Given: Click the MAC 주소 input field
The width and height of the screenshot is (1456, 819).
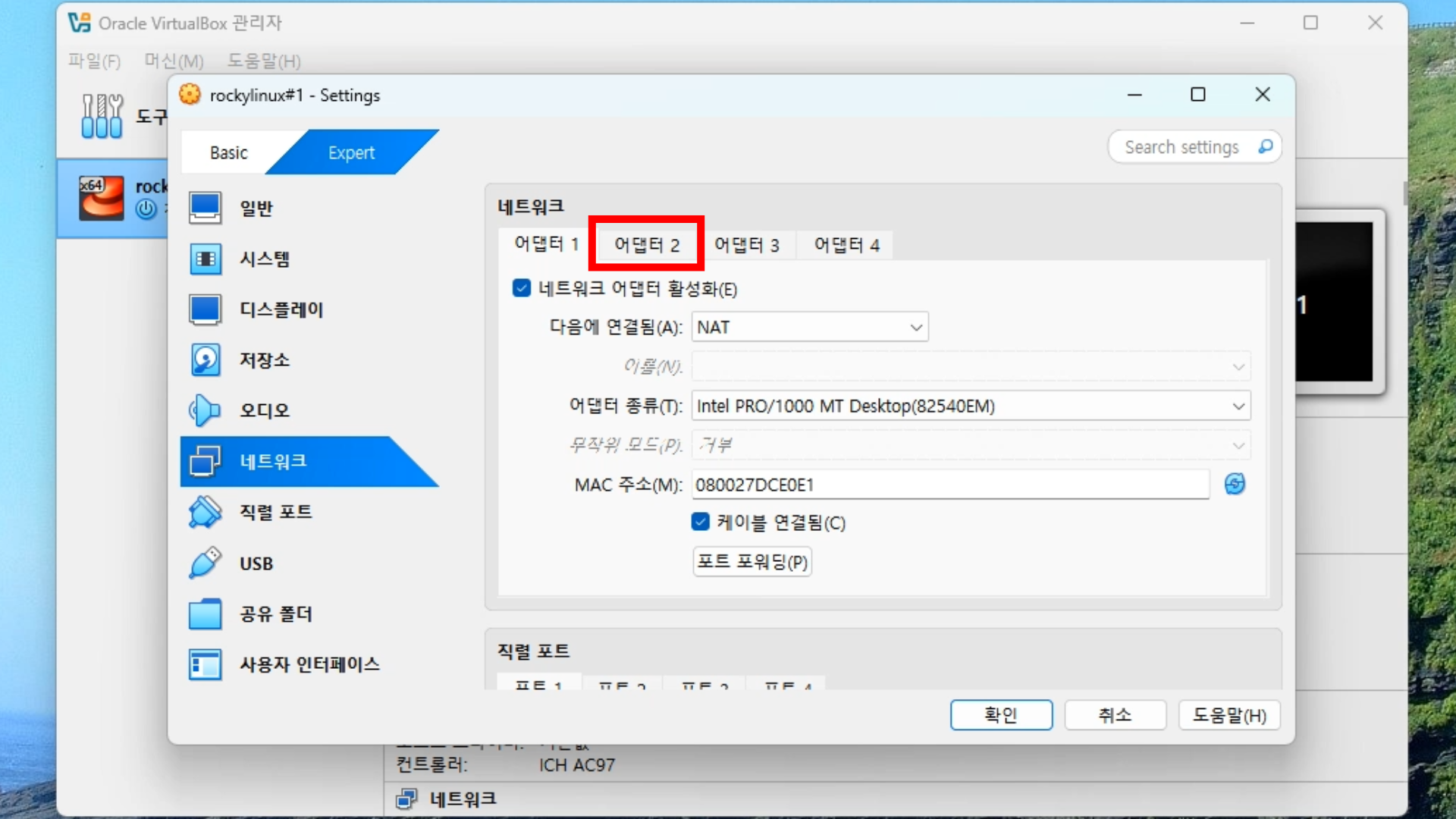Looking at the screenshot, I should 949,485.
